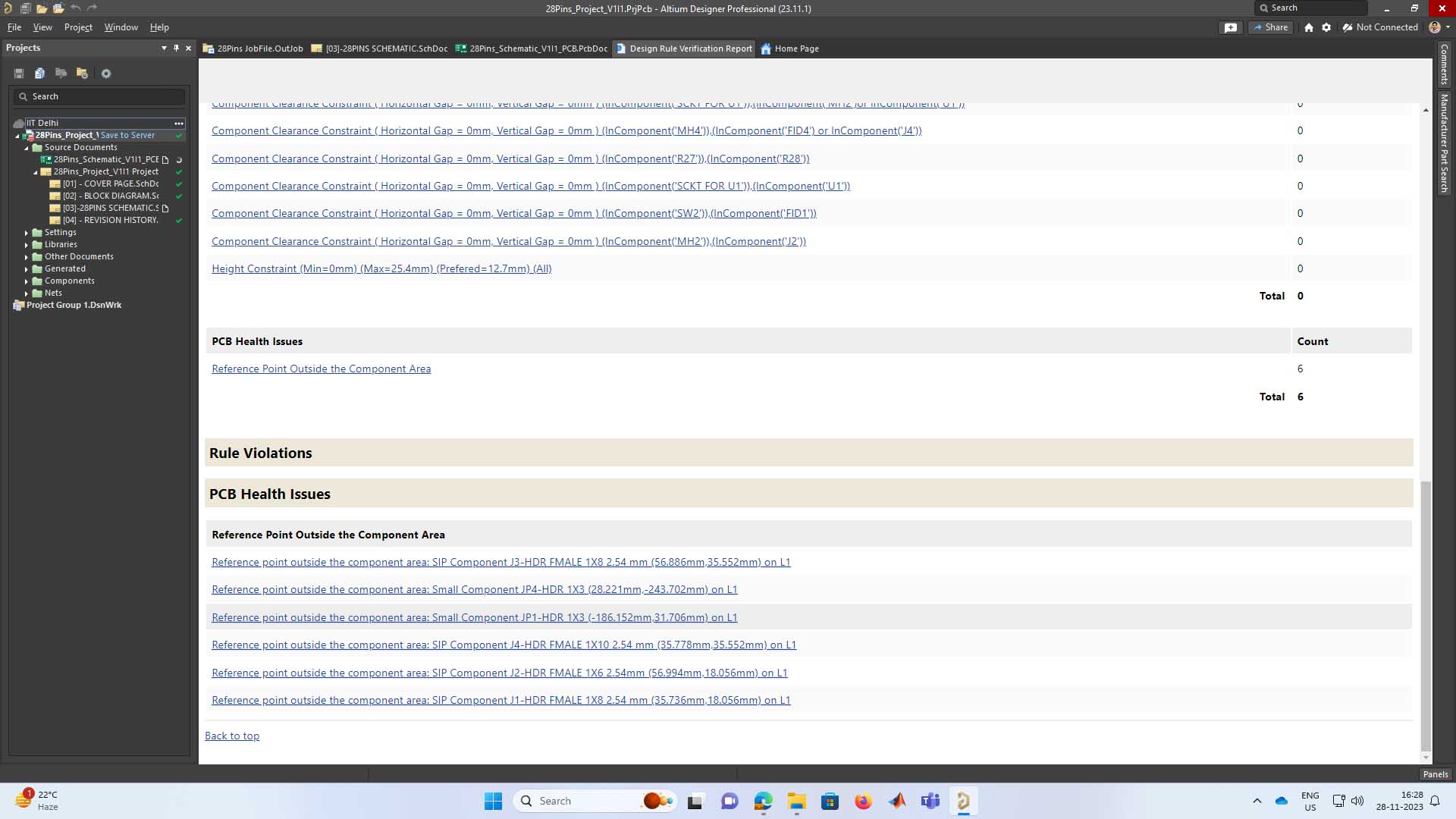Collapse the Source Documents folder
This screenshot has width=1456, height=819.
click(x=27, y=148)
